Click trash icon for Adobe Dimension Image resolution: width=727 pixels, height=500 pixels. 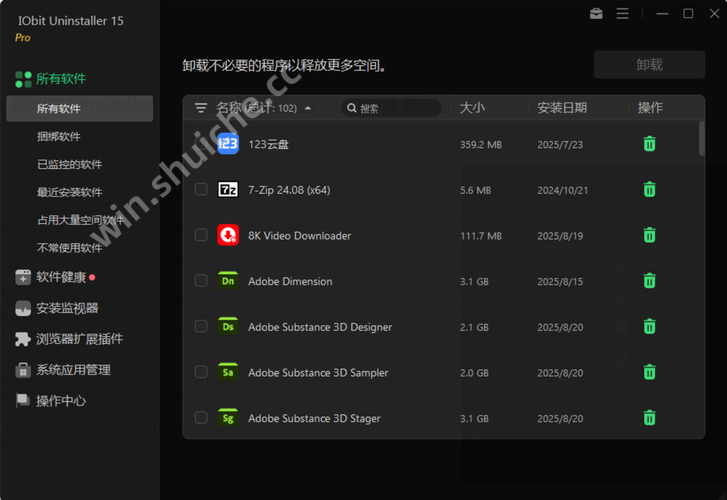tap(649, 281)
